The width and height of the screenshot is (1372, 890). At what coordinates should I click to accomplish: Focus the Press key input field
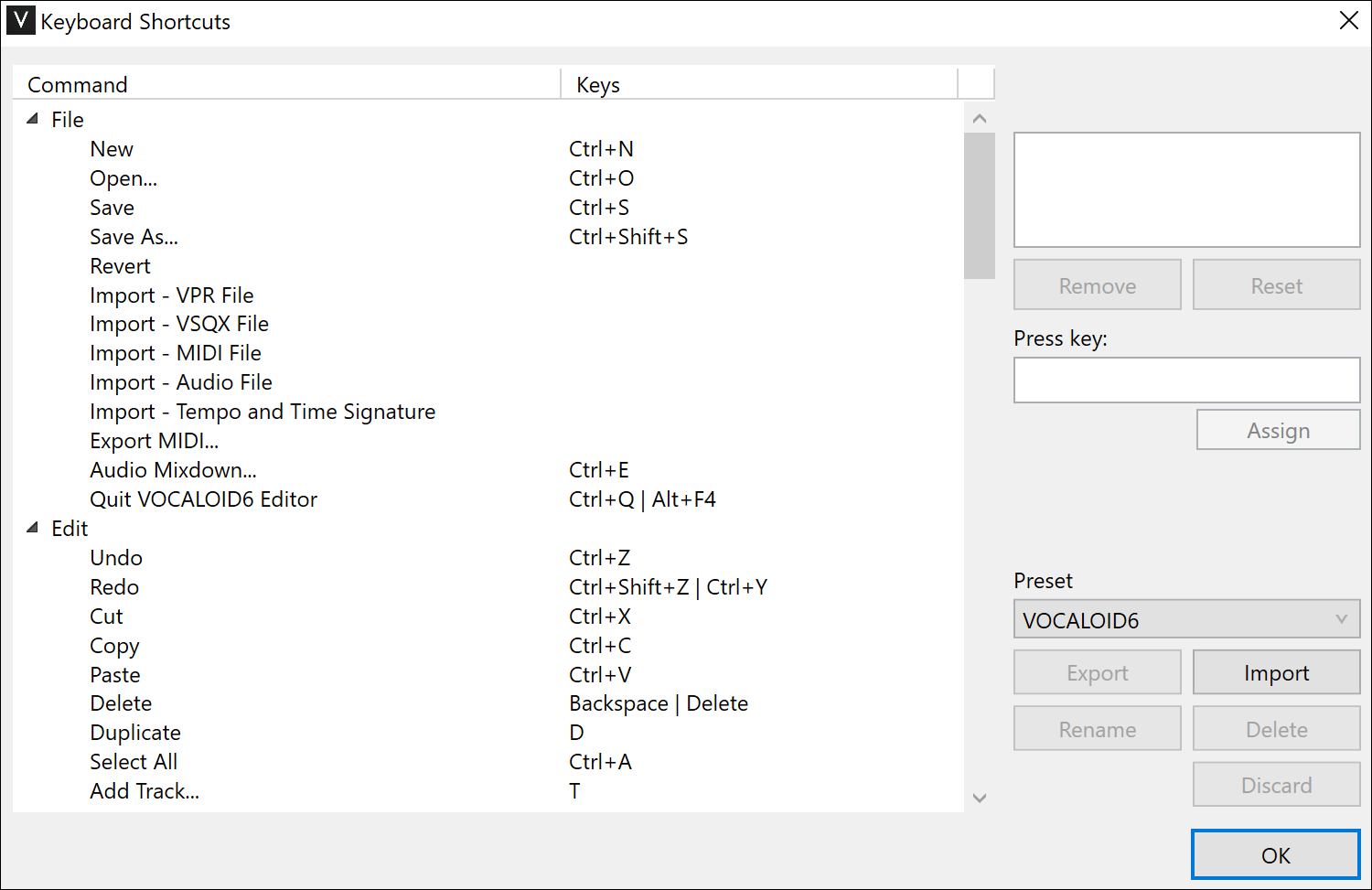coord(1186,380)
